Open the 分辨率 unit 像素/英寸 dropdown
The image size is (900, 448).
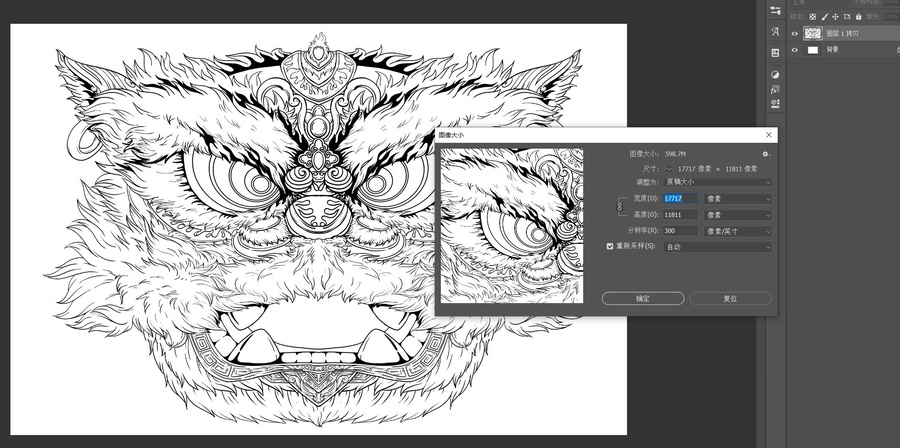pyautogui.click(x=738, y=231)
